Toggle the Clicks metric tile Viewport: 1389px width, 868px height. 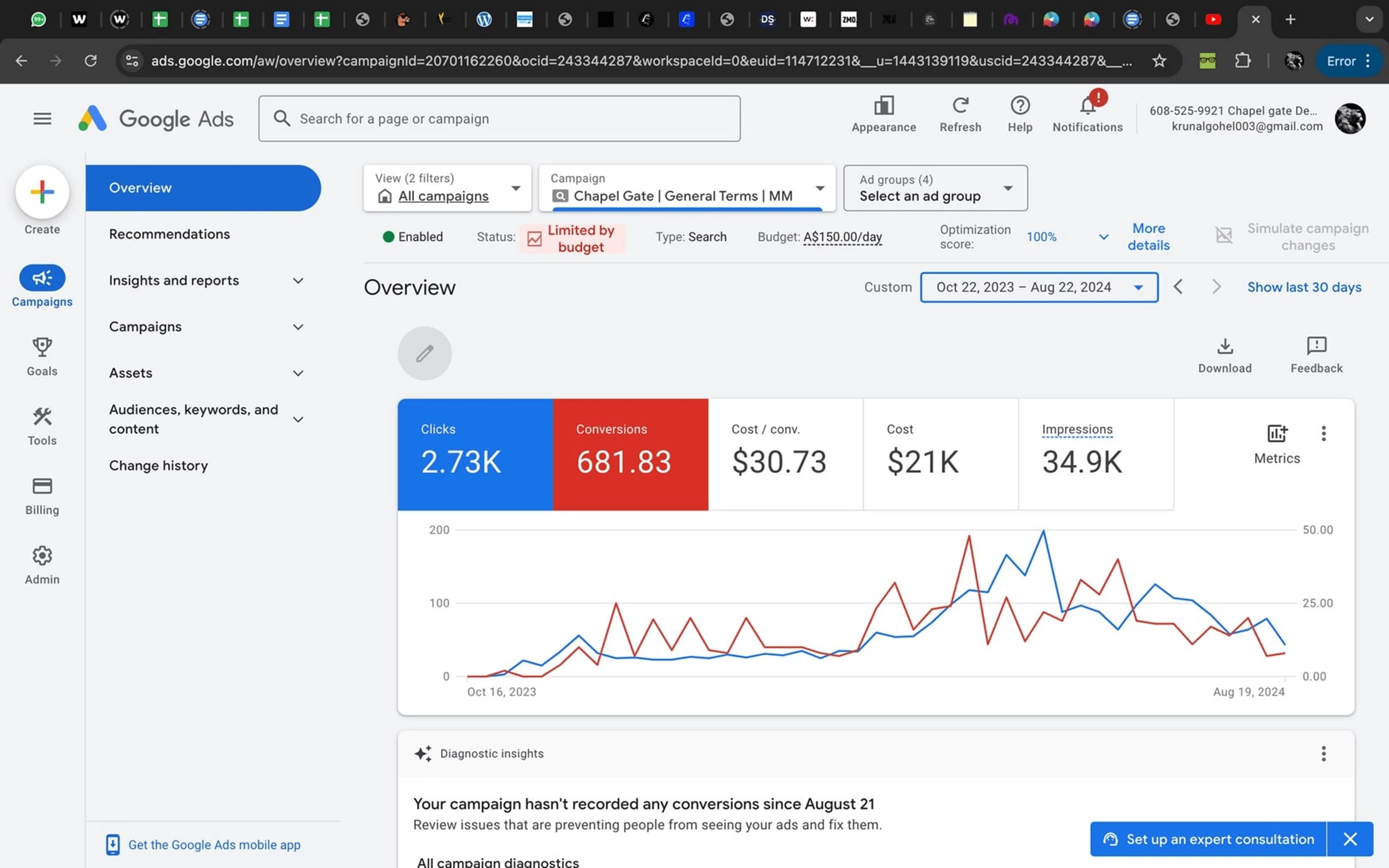pos(475,454)
